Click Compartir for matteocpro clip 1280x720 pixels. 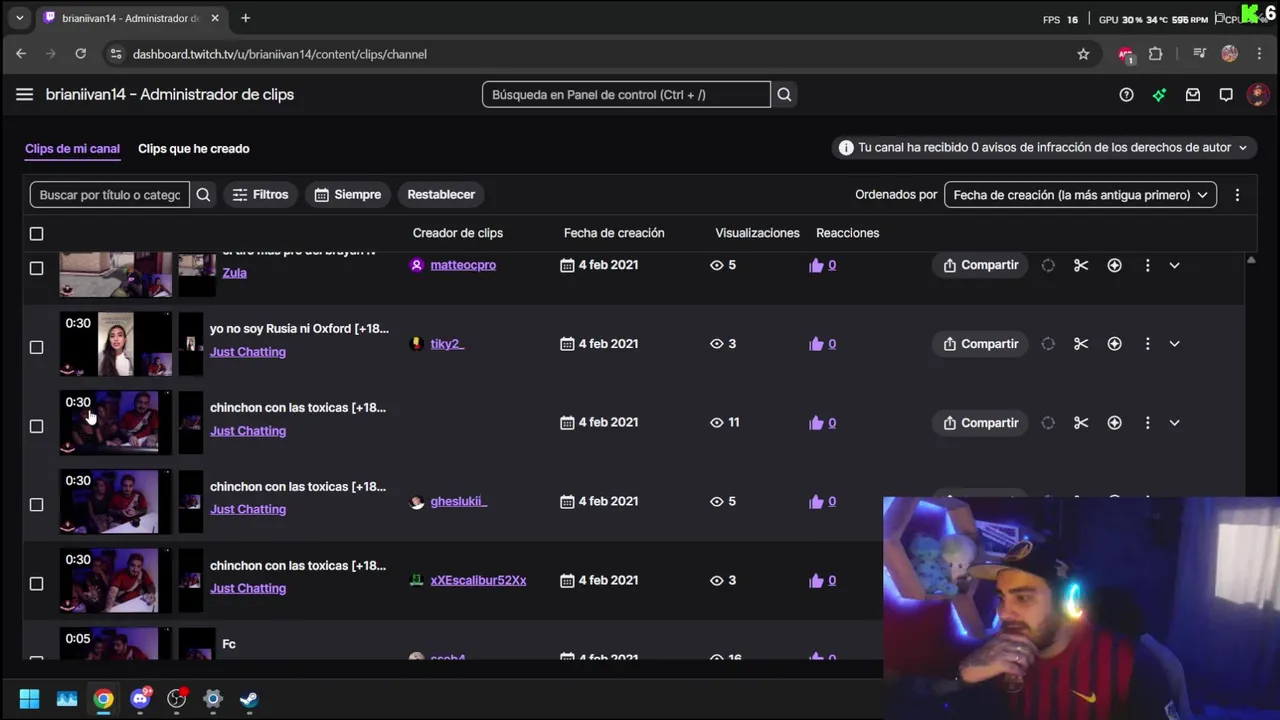click(x=980, y=265)
